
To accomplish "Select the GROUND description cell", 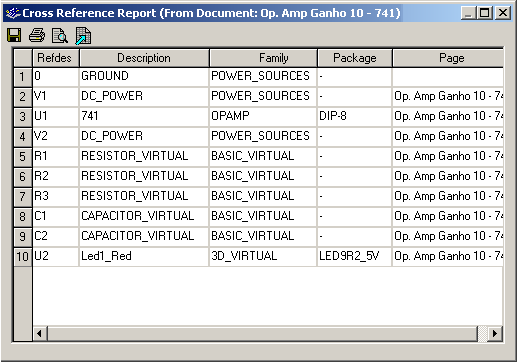I will click(x=144, y=77).
